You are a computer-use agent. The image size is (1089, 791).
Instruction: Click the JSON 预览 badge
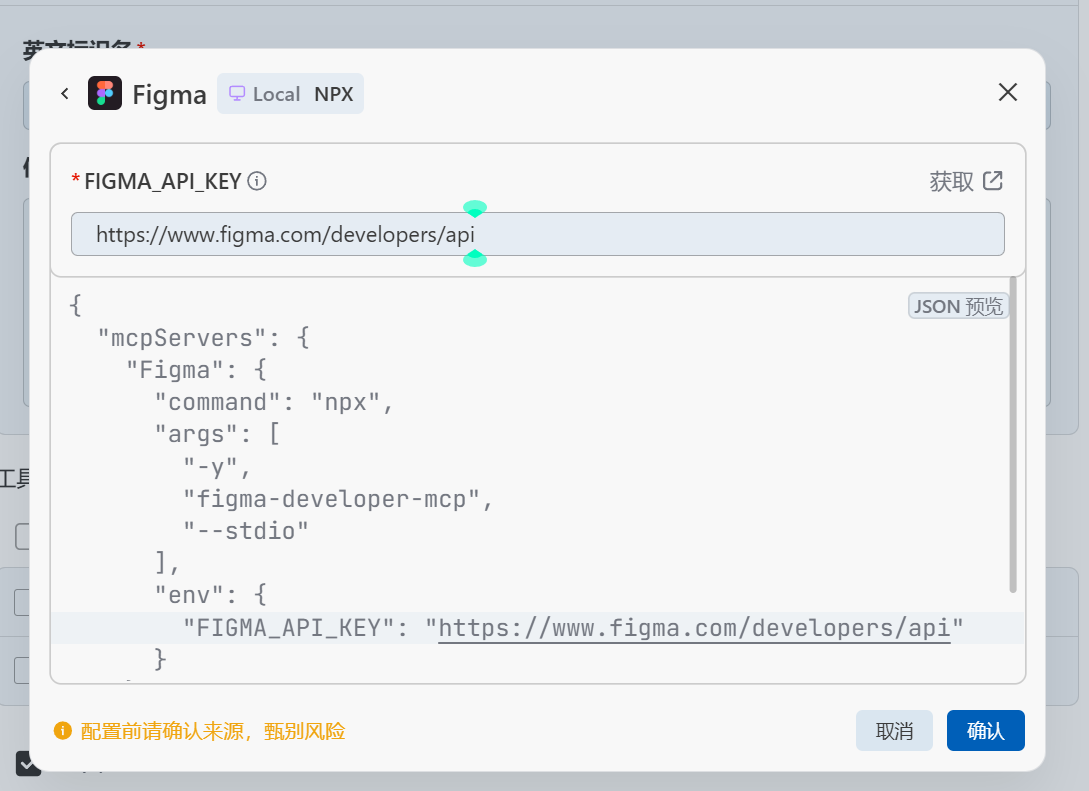958,306
